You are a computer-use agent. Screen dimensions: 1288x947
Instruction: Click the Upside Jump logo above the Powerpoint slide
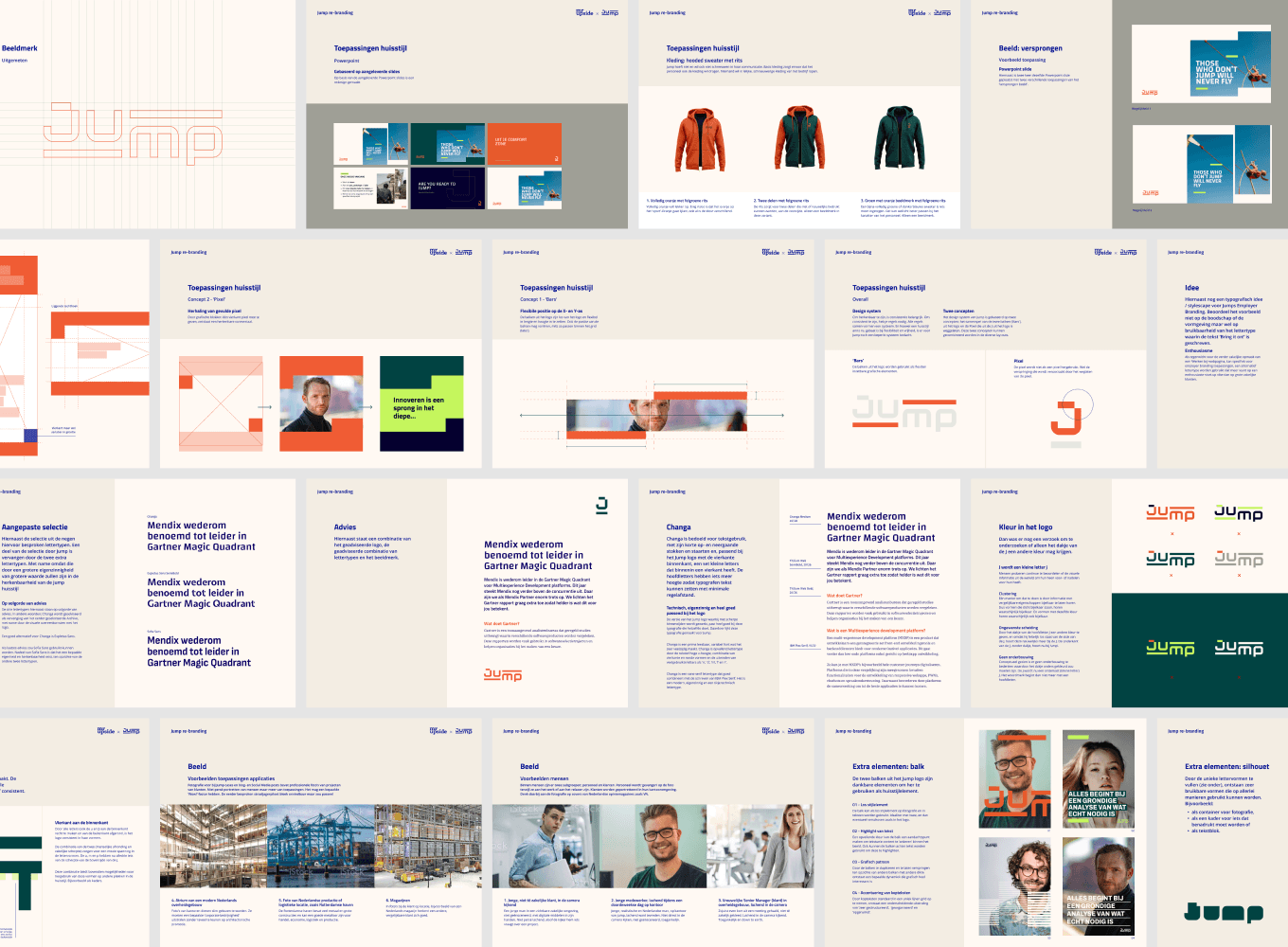pyautogui.click(x=597, y=13)
